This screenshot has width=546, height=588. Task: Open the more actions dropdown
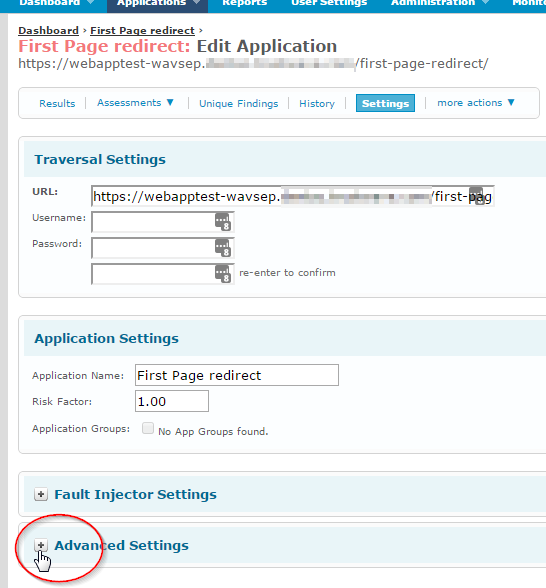[476, 103]
